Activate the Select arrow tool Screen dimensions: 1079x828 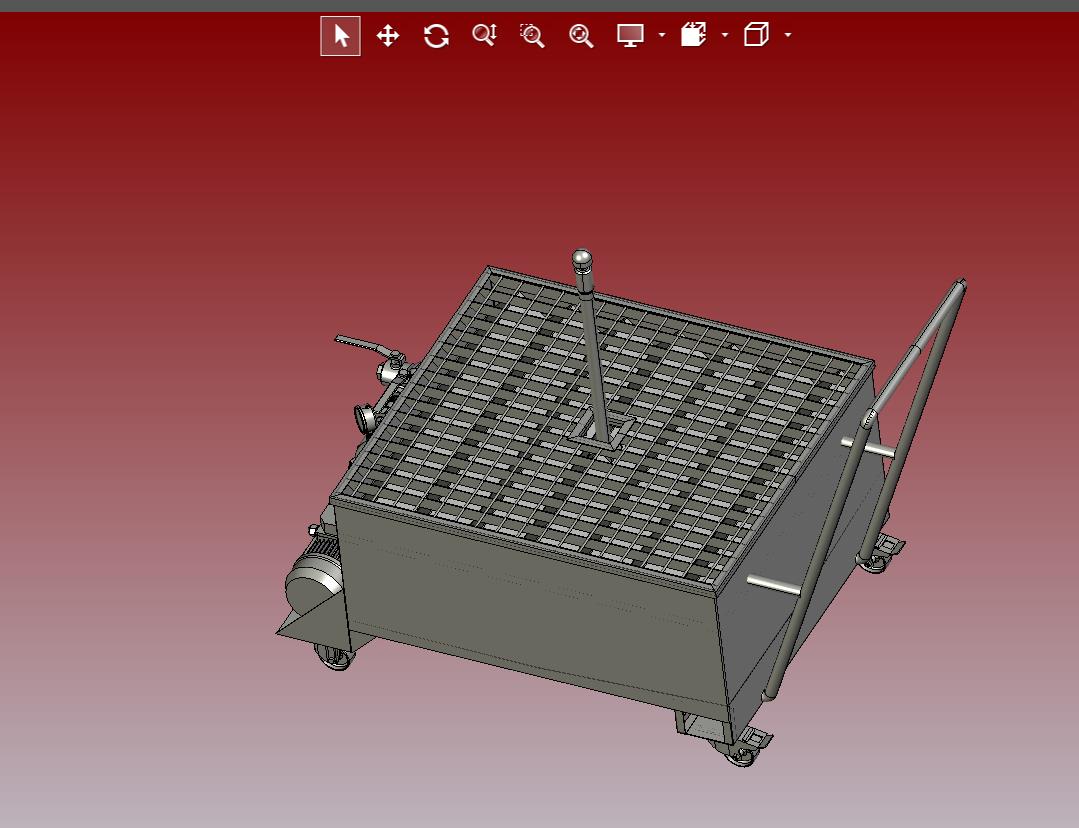pos(341,36)
